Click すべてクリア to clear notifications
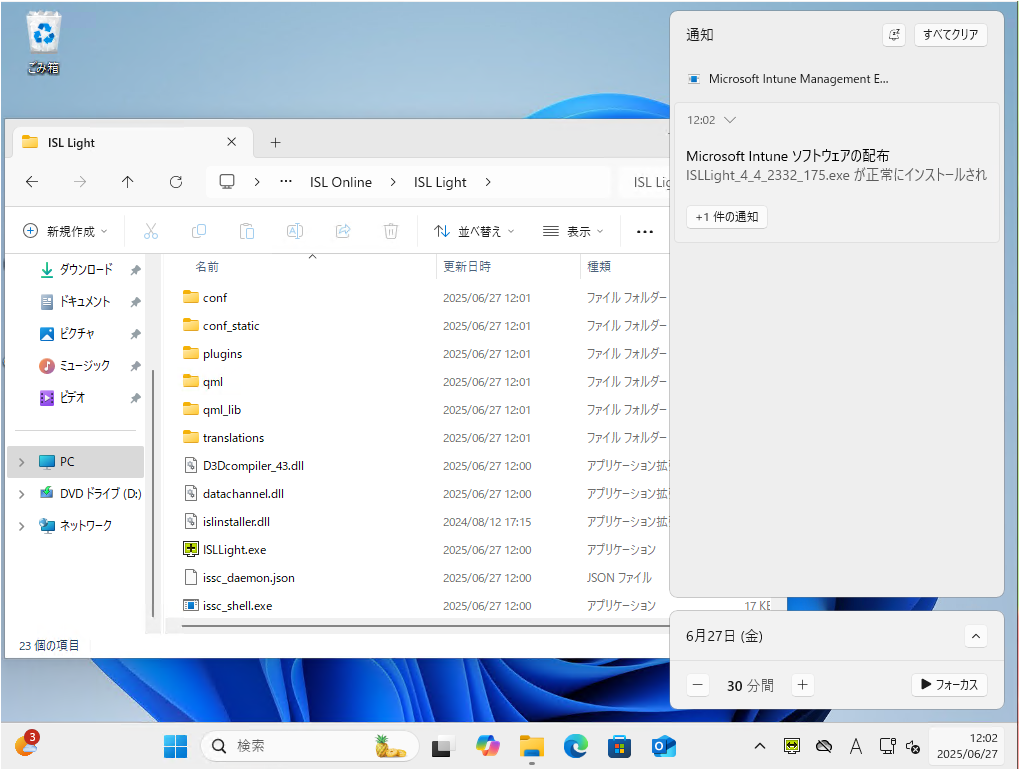1020x770 pixels. pos(950,34)
